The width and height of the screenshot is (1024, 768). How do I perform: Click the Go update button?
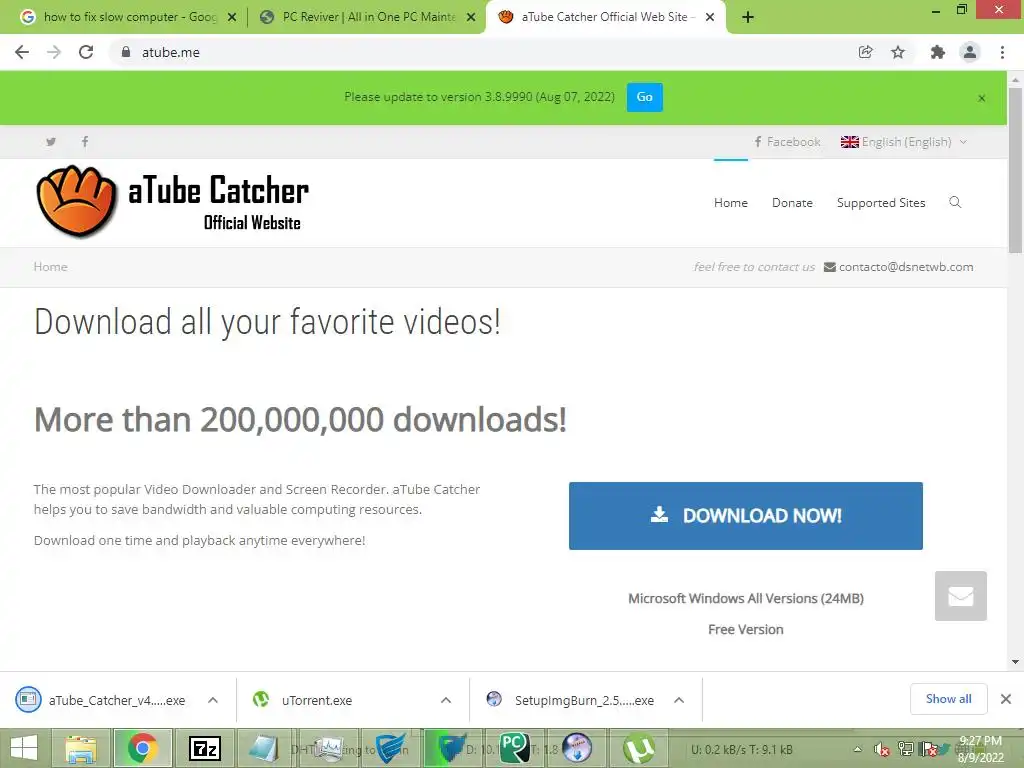[645, 97]
